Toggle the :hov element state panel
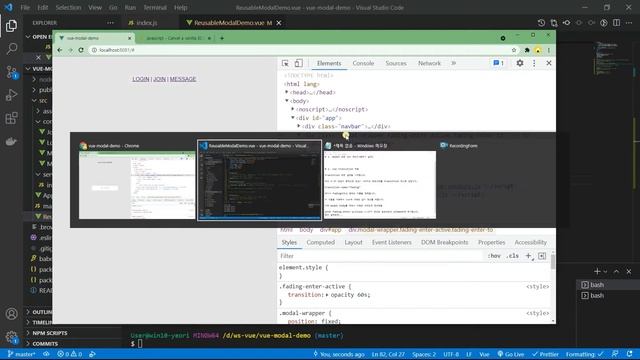This screenshot has width=640, height=360. point(494,256)
